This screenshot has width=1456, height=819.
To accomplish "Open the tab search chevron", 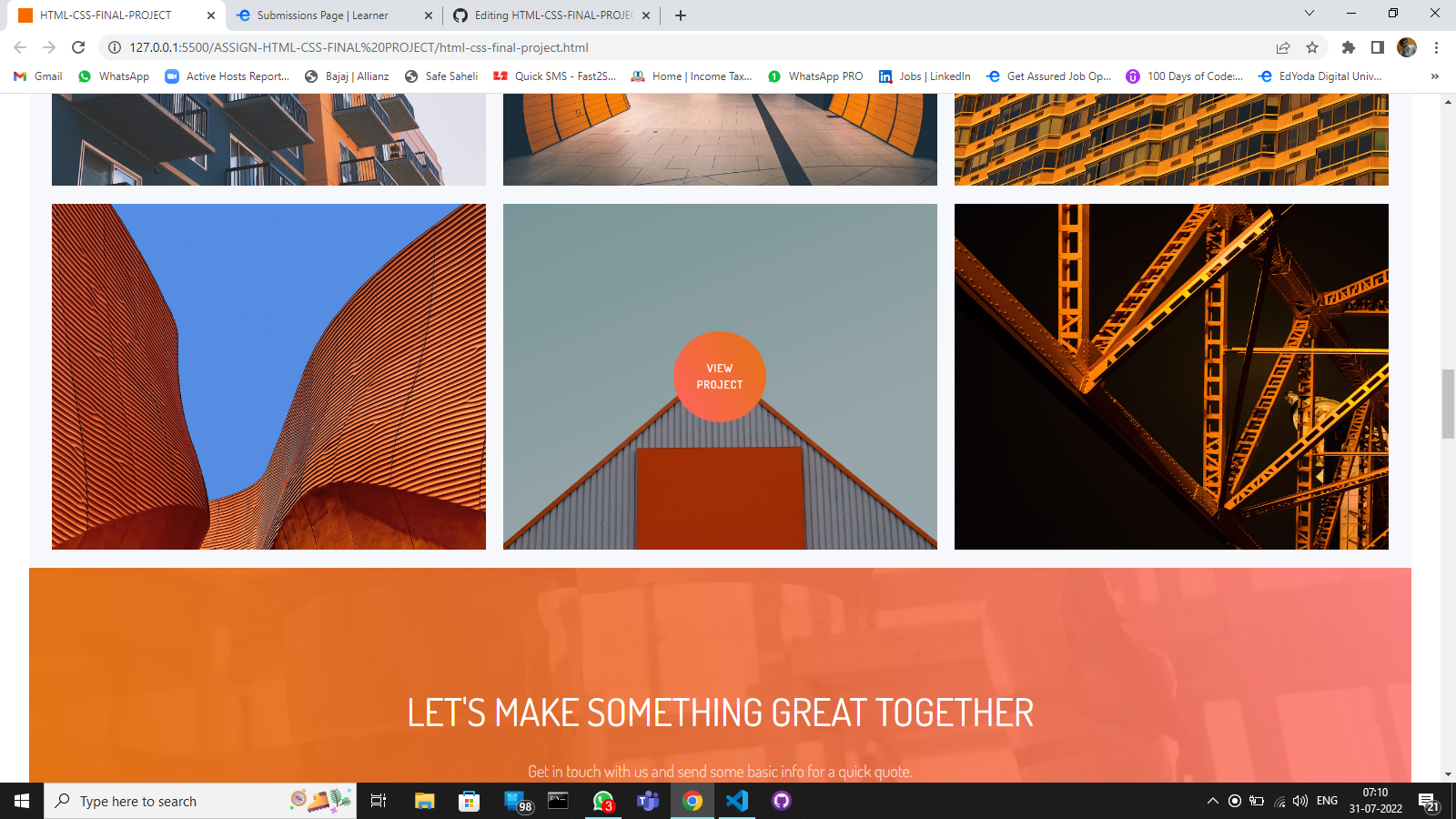I will (x=1309, y=15).
